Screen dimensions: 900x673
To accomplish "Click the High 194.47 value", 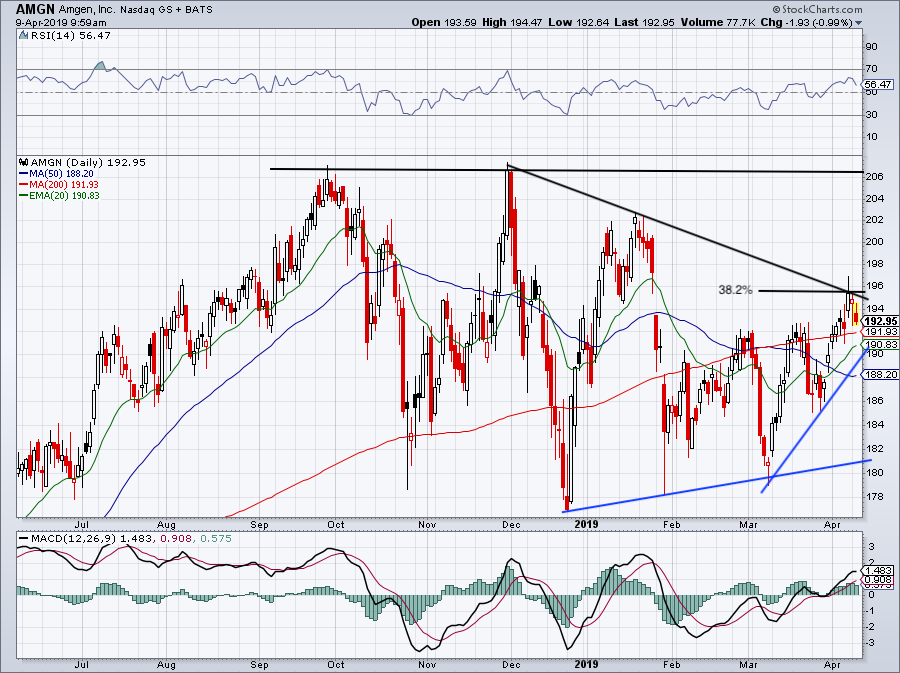I will [x=511, y=22].
